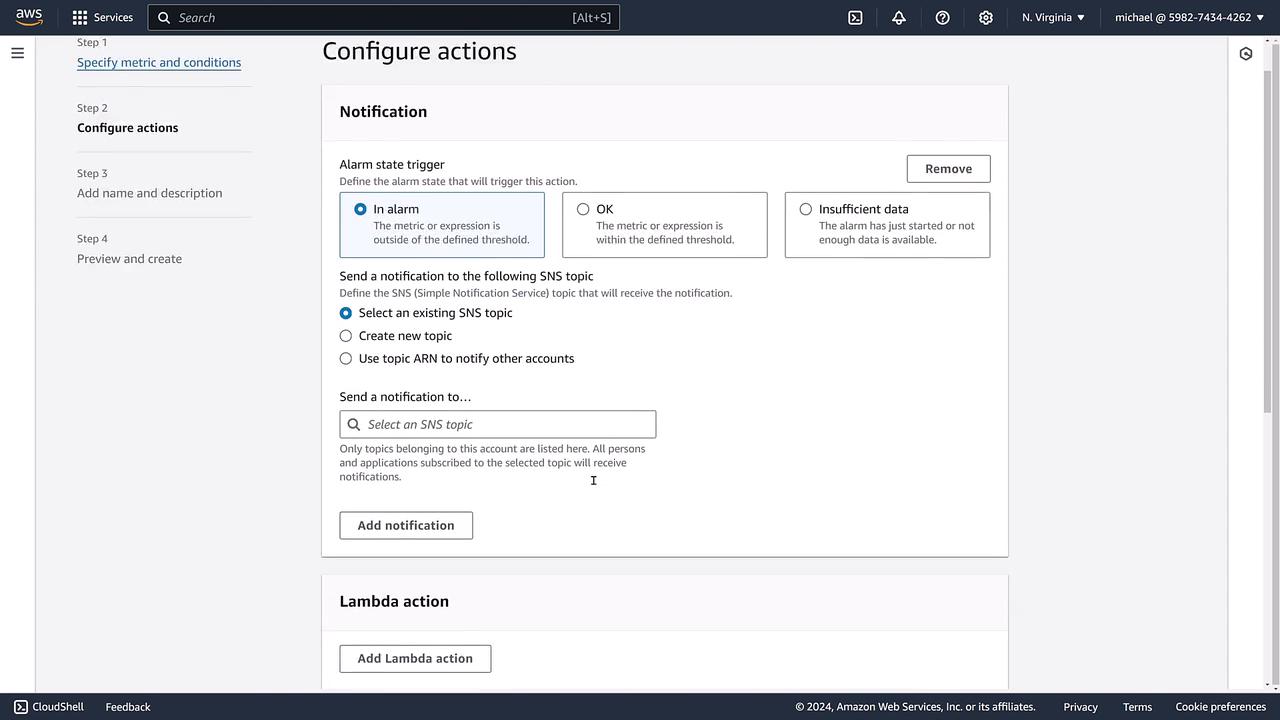Click the Add notification button
This screenshot has height=720, width=1280.
point(406,525)
